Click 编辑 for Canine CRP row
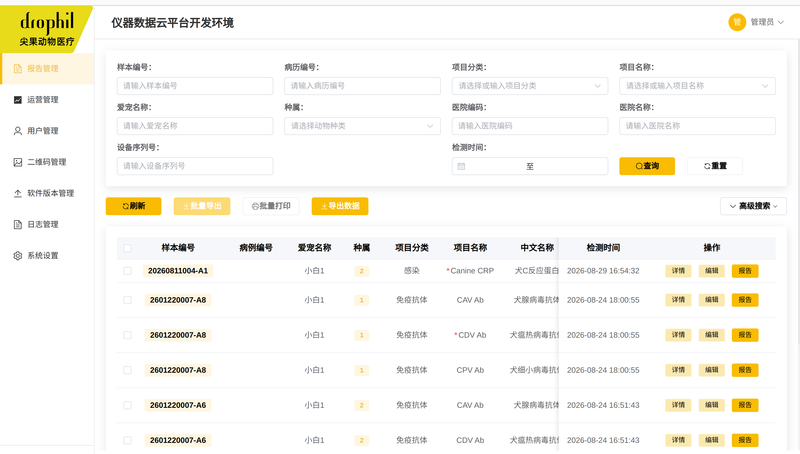The width and height of the screenshot is (800, 454). 711,271
